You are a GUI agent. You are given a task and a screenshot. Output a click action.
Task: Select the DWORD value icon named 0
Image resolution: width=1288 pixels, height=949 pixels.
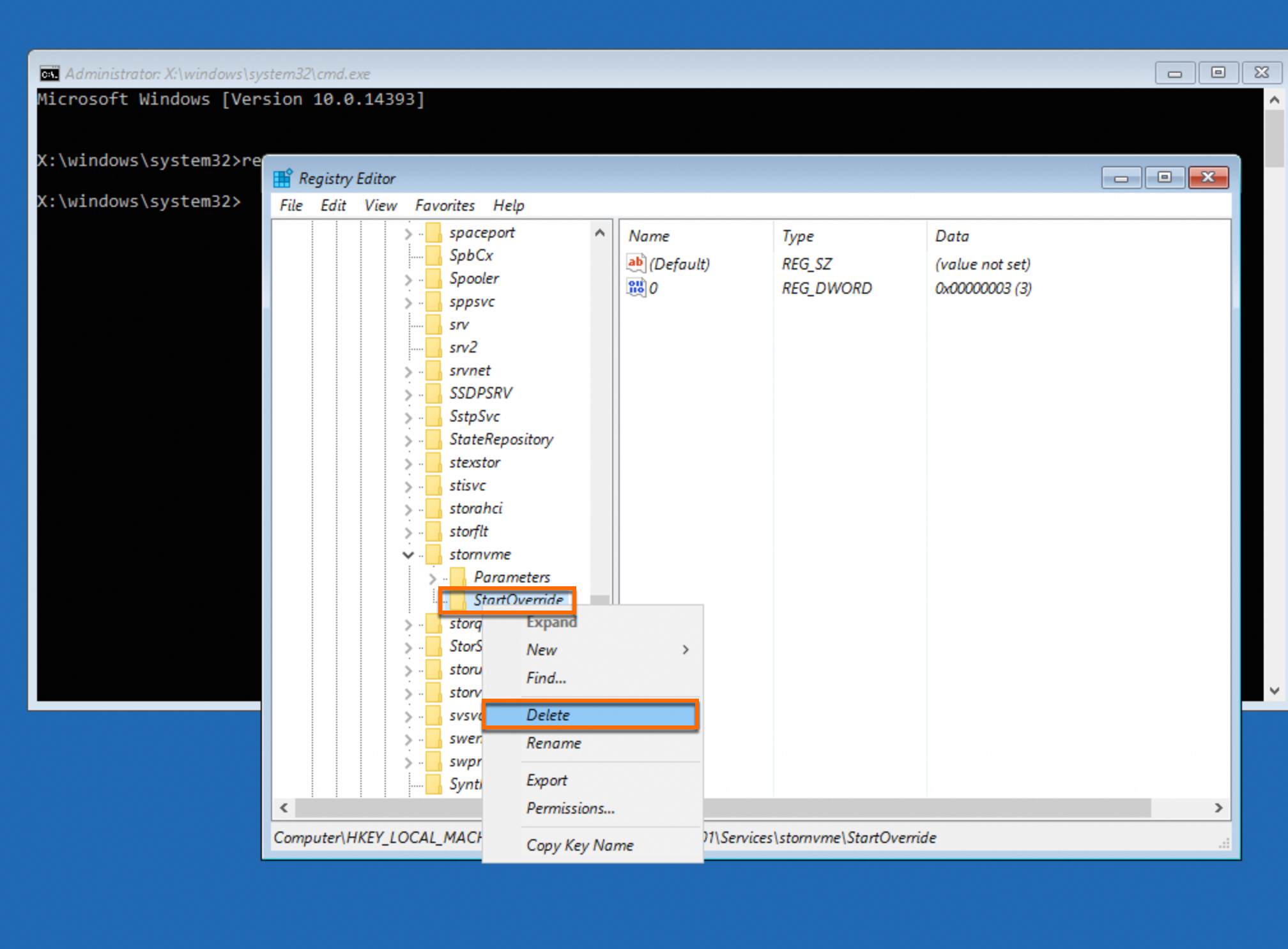[636, 287]
